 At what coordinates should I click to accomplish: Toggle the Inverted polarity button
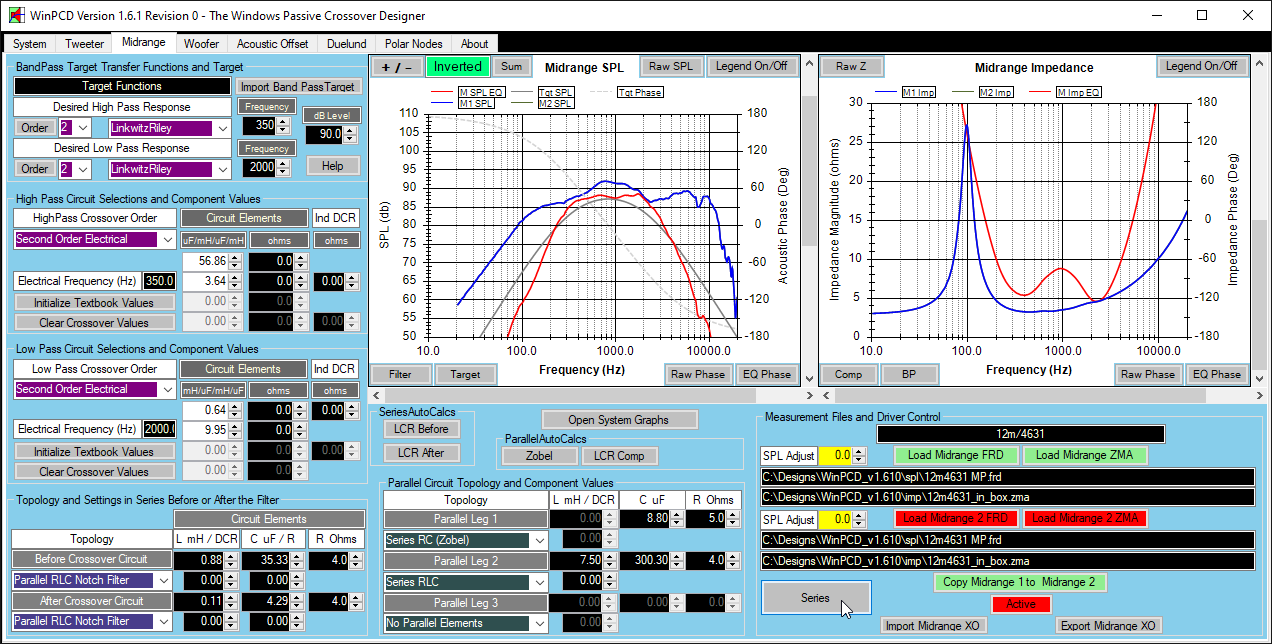[457, 67]
